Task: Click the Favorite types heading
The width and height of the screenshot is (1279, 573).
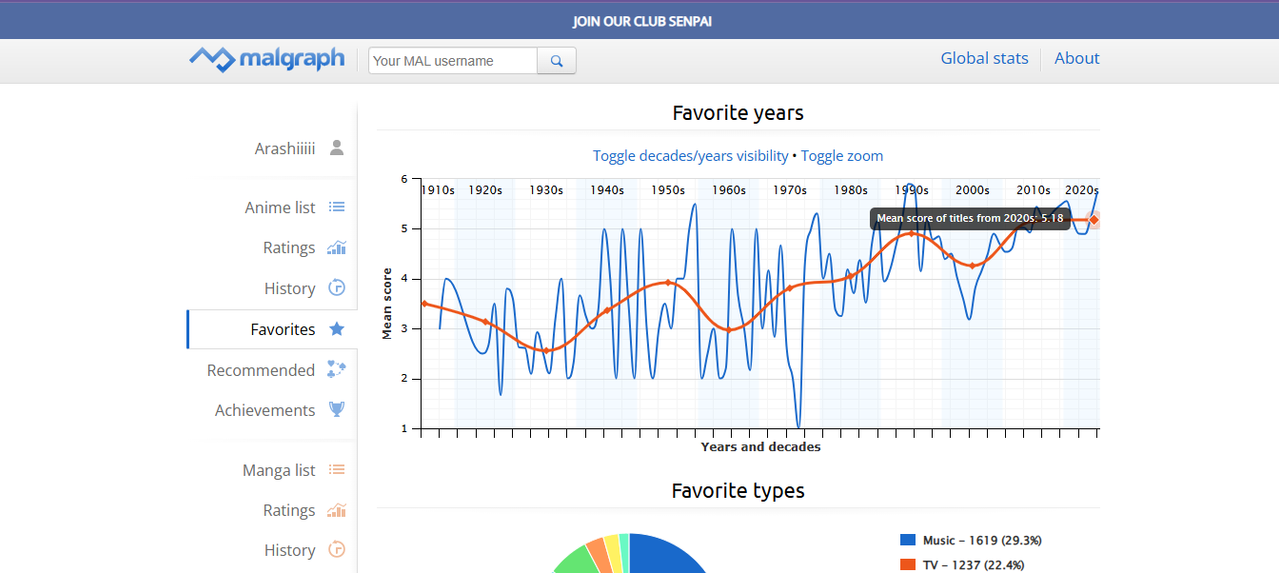Action: [x=738, y=491]
